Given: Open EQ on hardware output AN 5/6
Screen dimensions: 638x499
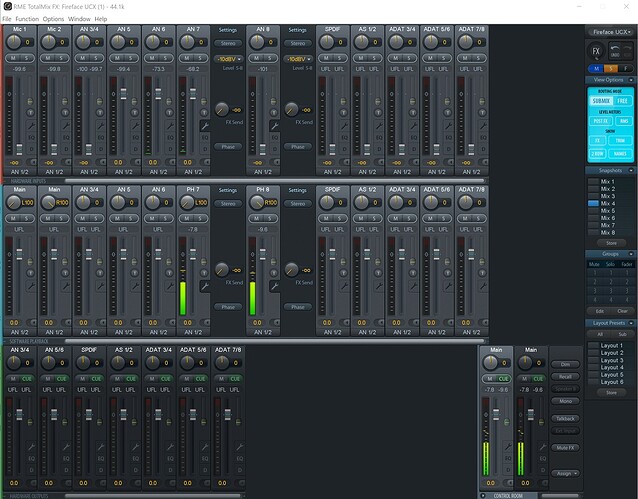Looking at the screenshot, I should tap(66, 458).
